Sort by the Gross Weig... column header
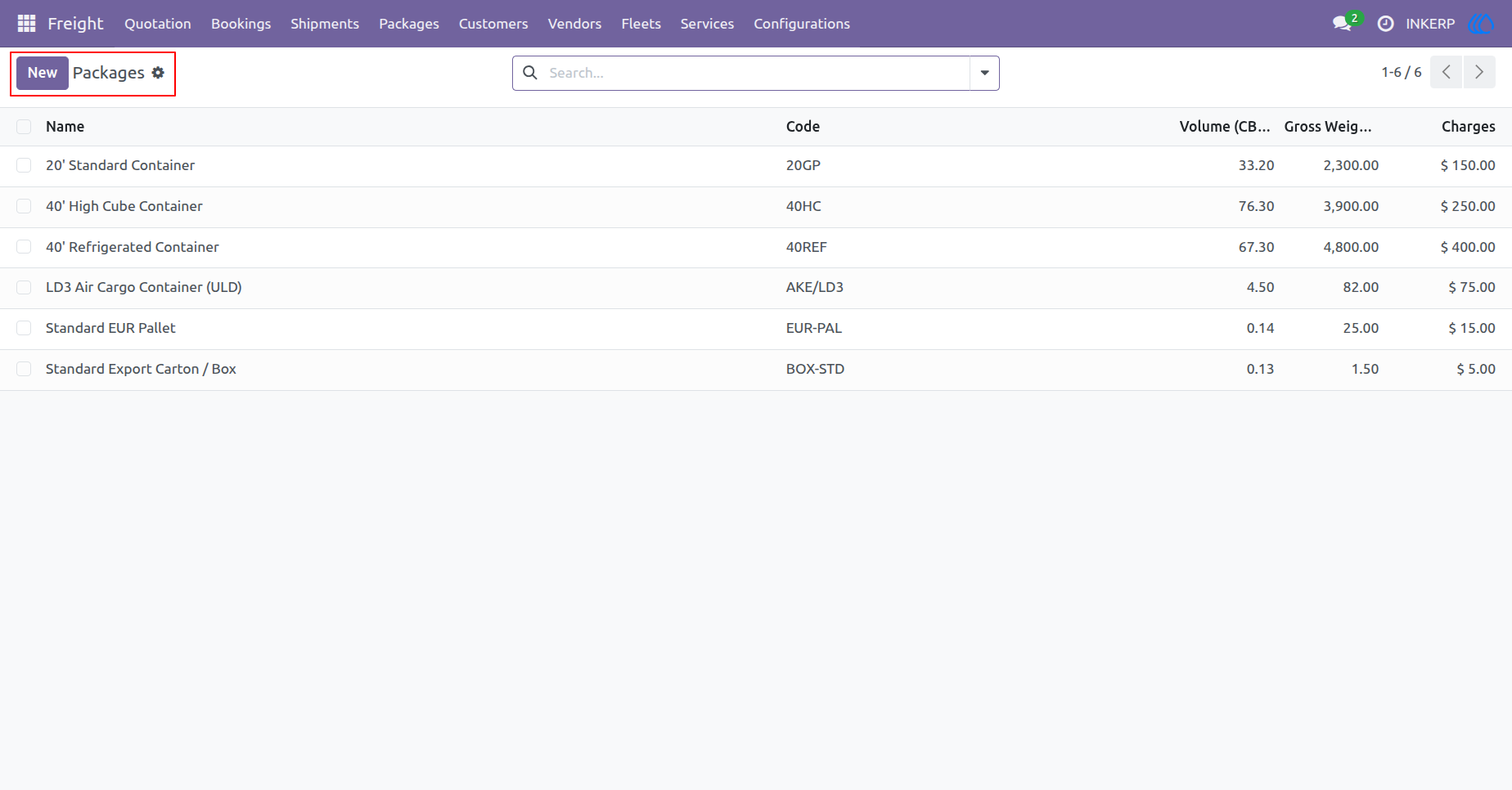 [1328, 127]
